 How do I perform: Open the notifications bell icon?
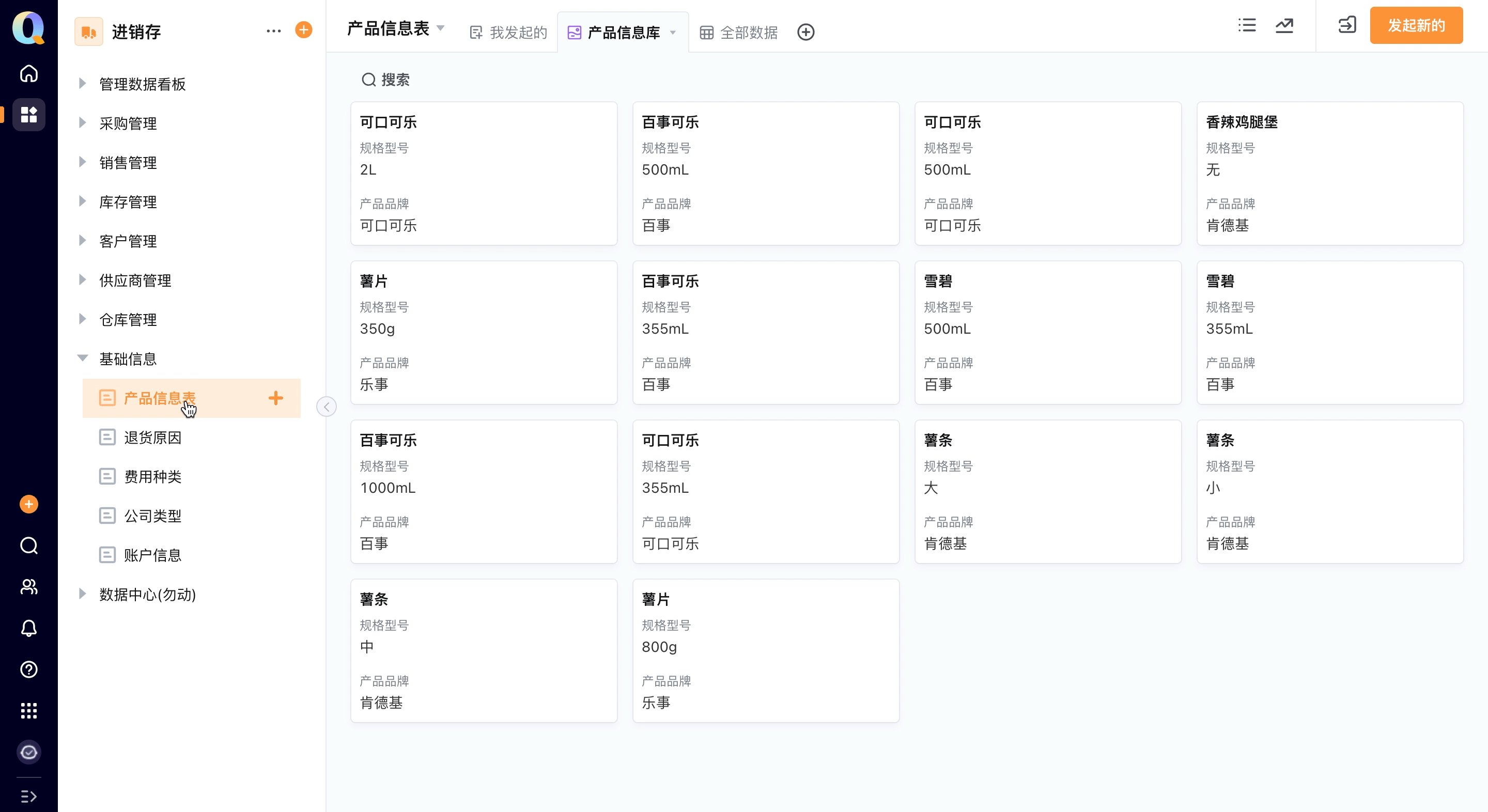click(29, 628)
